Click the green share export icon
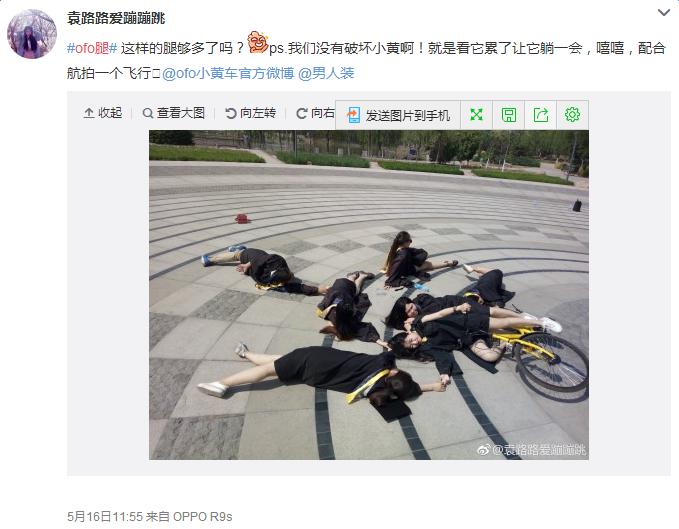Image resolution: width=679 pixels, height=529 pixels. [541, 115]
